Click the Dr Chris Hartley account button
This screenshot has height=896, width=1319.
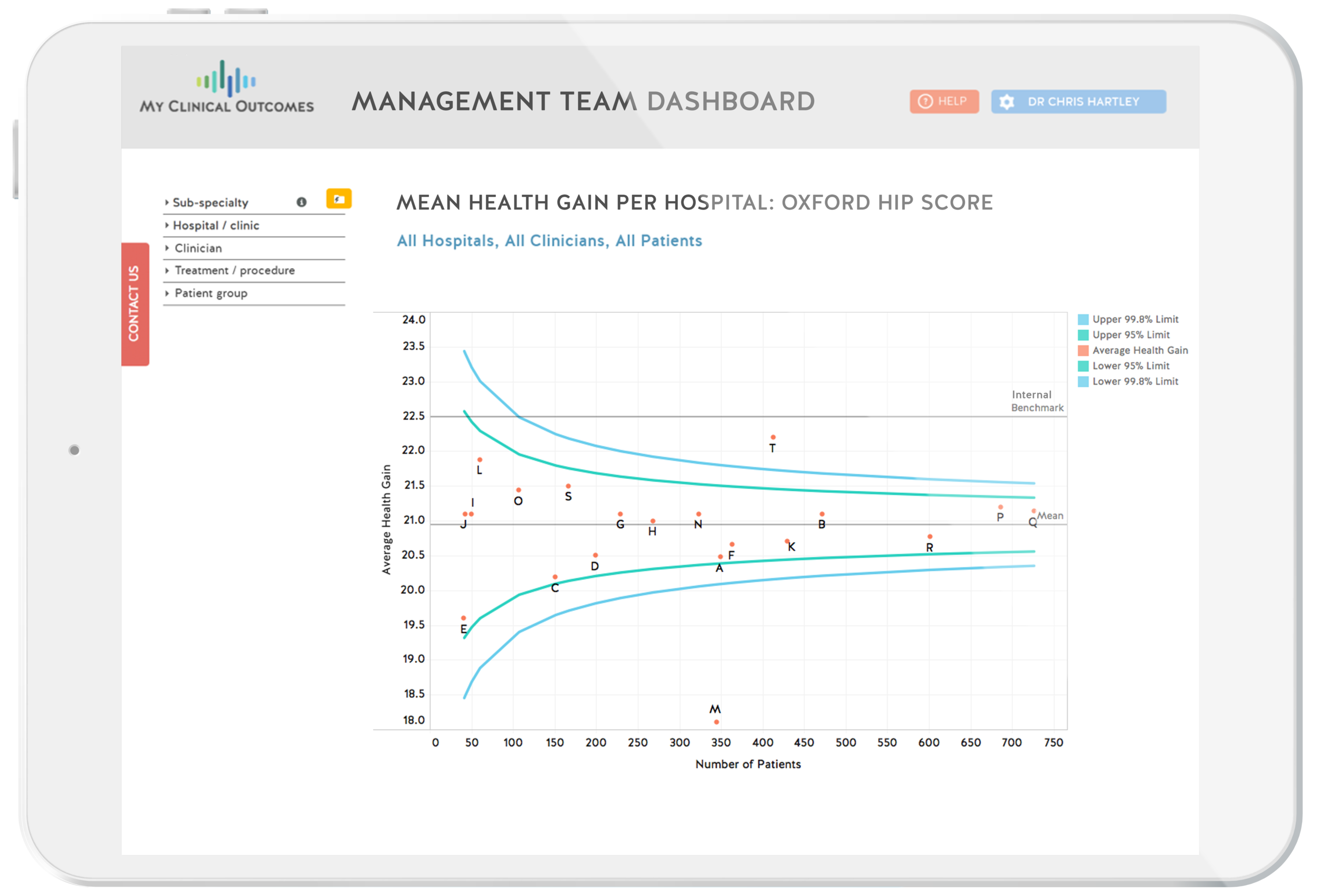(x=1083, y=102)
